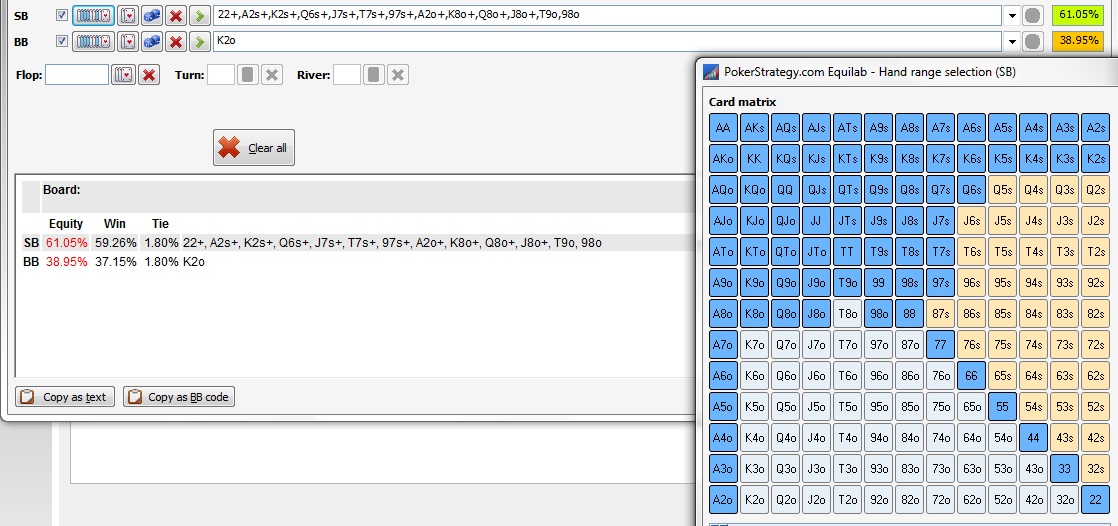Open hand range selector for SB
This screenshot has height=526, width=1118.
[x=93, y=16]
